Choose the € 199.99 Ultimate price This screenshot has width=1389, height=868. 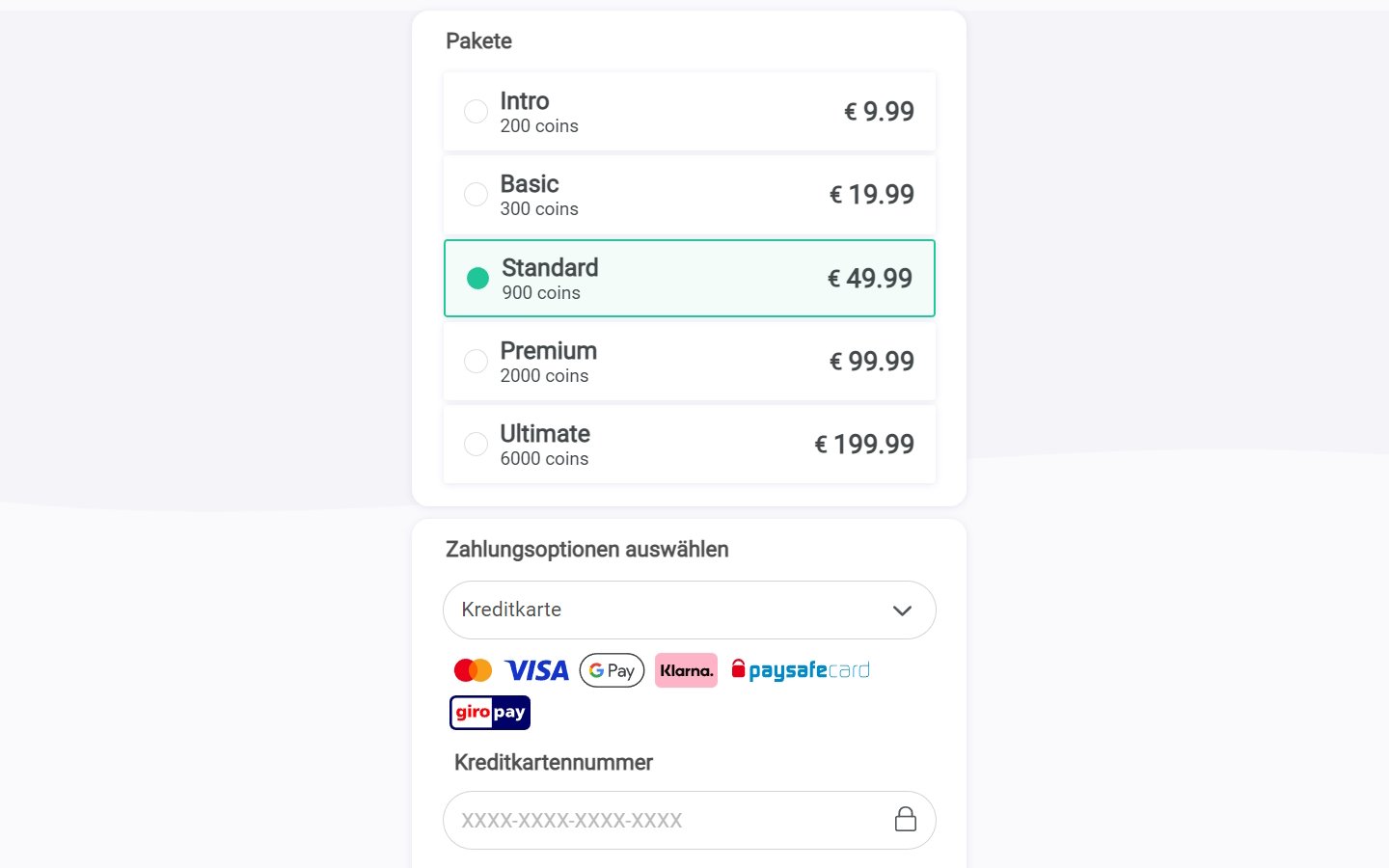coord(864,444)
